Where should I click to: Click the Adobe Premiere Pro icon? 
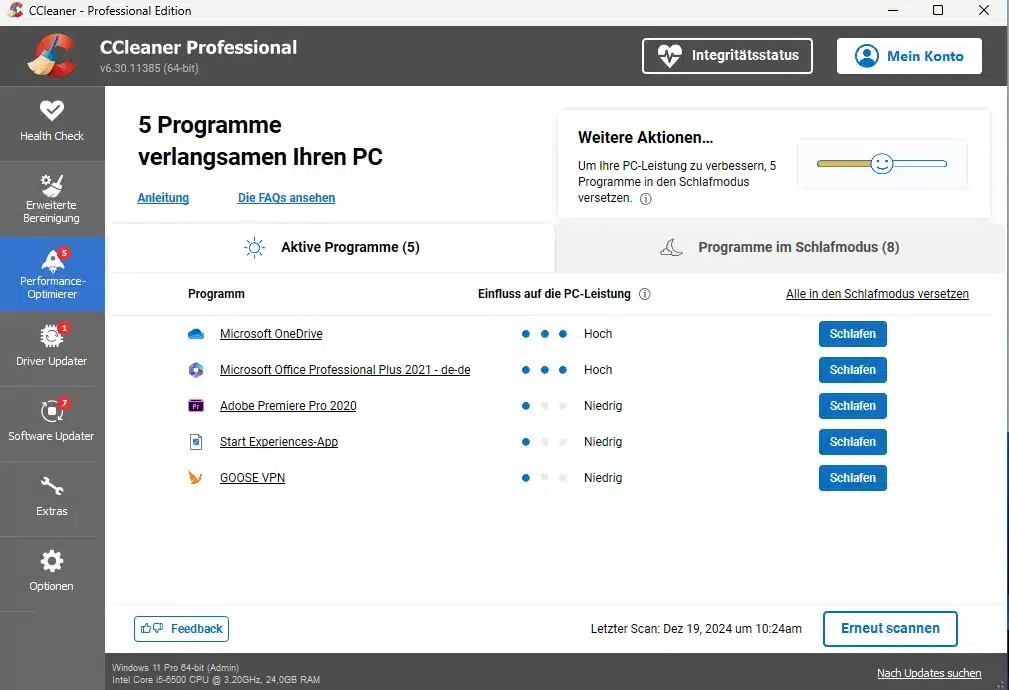[196, 406]
